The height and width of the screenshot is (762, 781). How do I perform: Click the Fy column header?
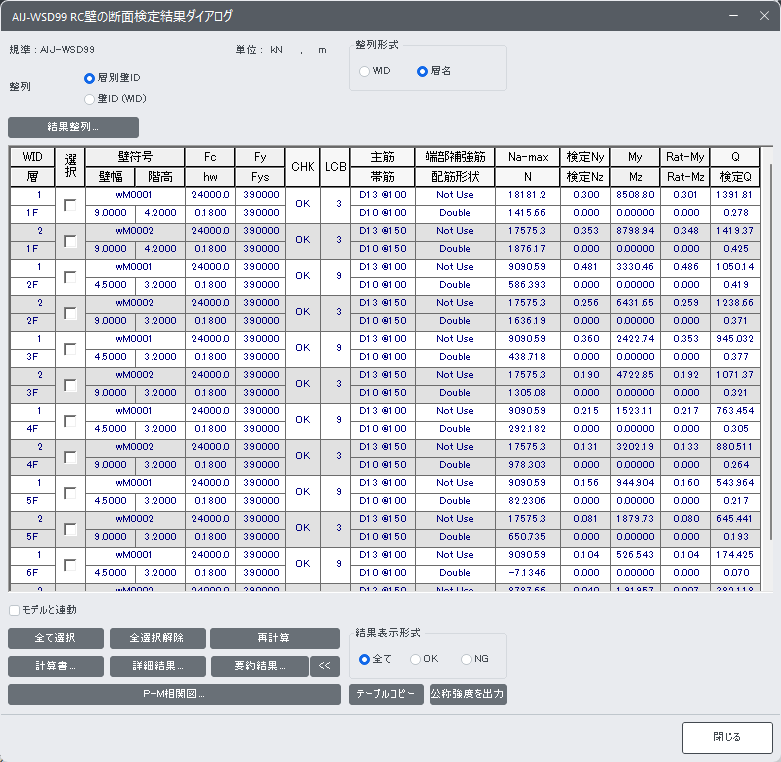pyautogui.click(x=260, y=157)
